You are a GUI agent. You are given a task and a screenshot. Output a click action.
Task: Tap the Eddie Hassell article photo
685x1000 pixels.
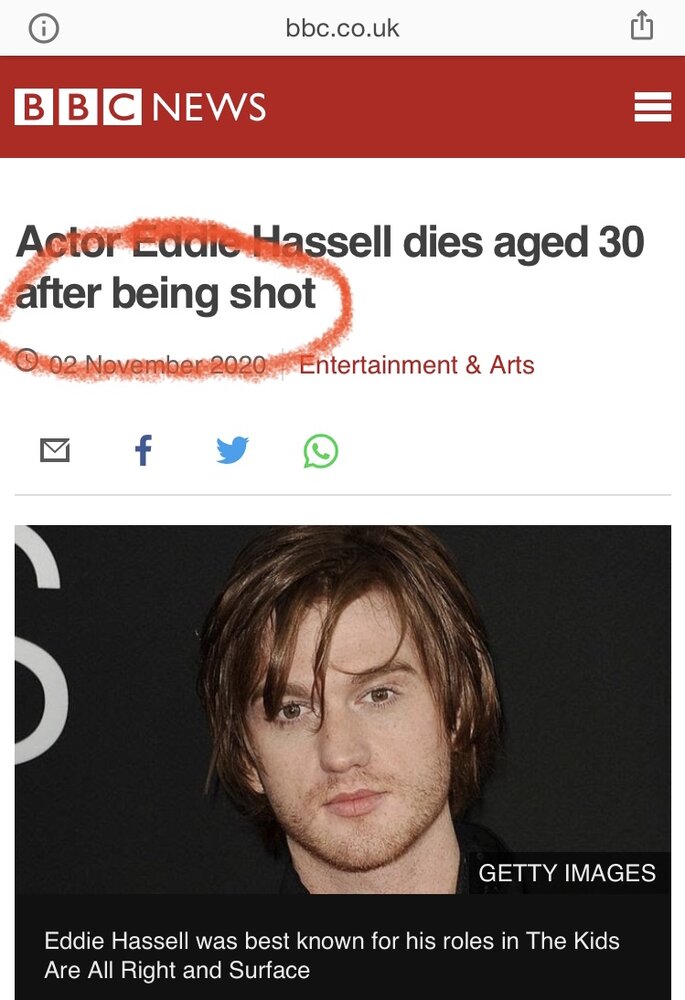[342, 709]
